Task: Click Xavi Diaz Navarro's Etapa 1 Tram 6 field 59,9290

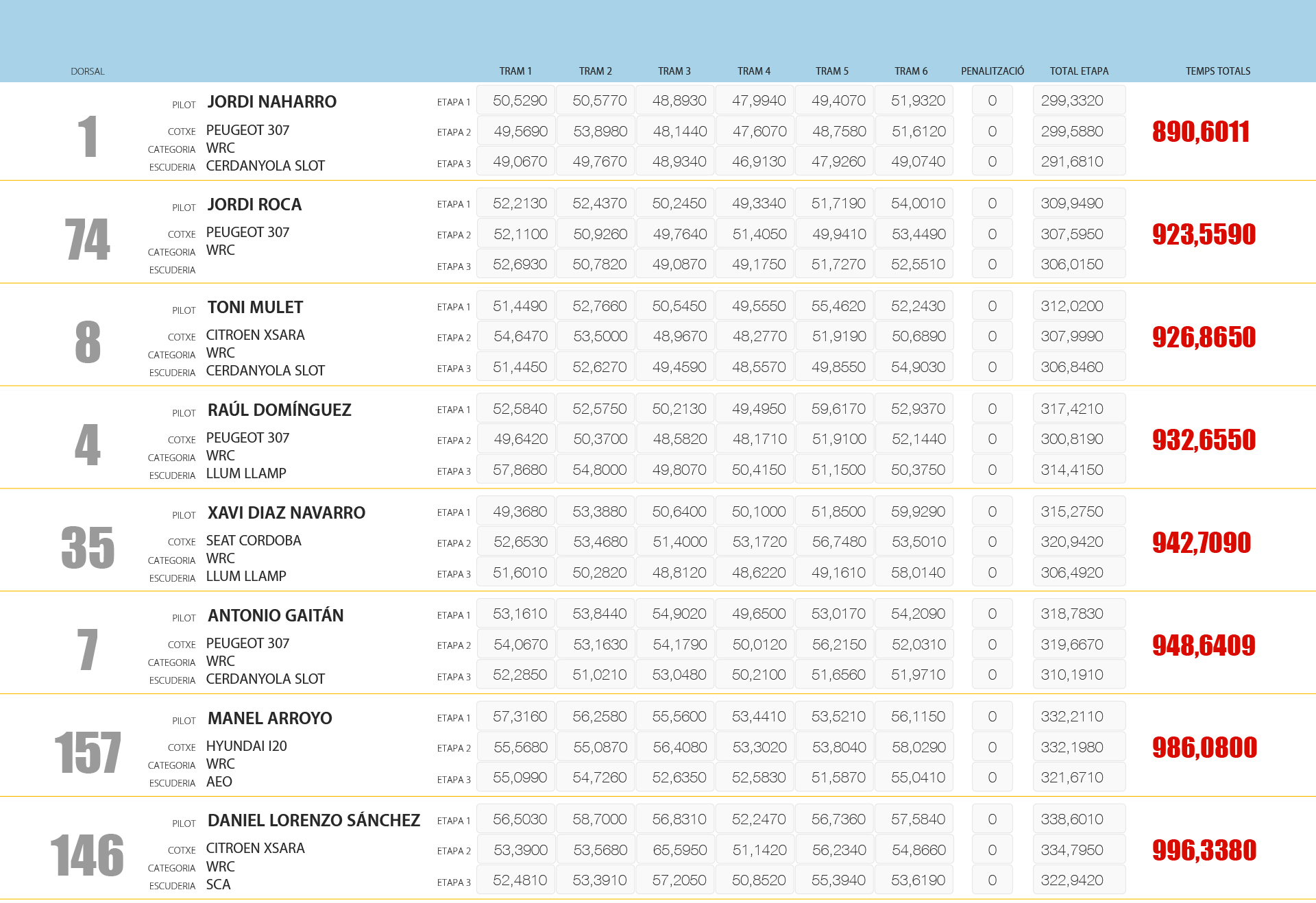Action: [918, 512]
